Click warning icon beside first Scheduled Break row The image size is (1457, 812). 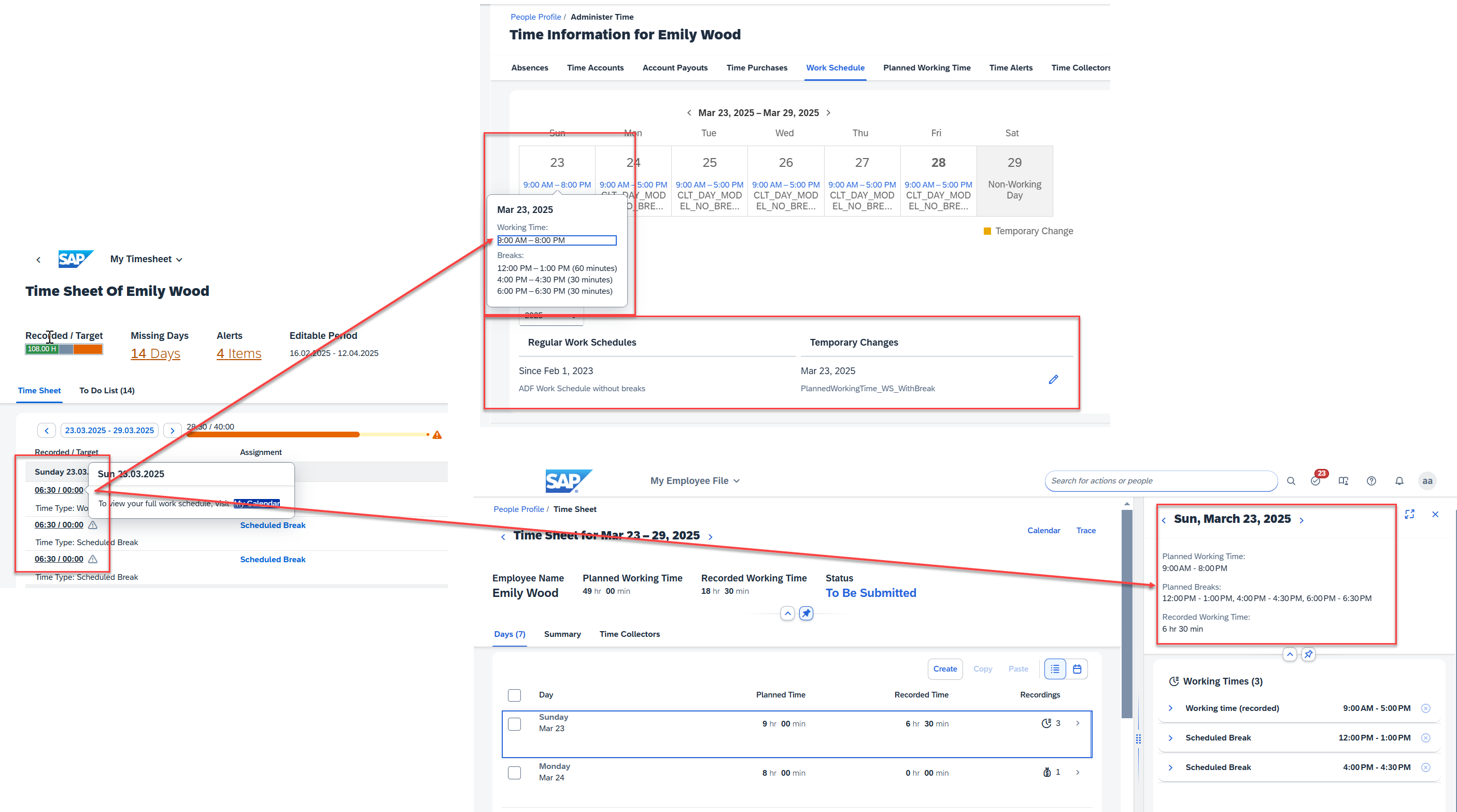(93, 525)
